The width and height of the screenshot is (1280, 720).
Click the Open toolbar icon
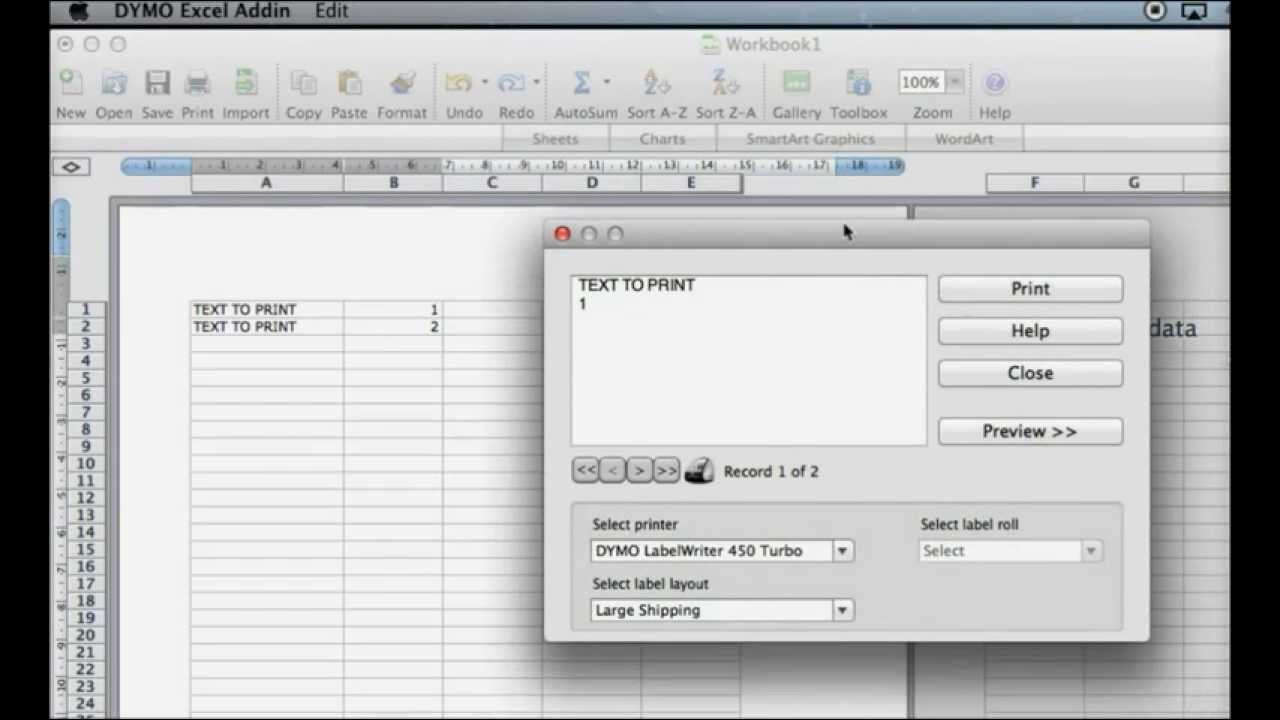(113, 82)
